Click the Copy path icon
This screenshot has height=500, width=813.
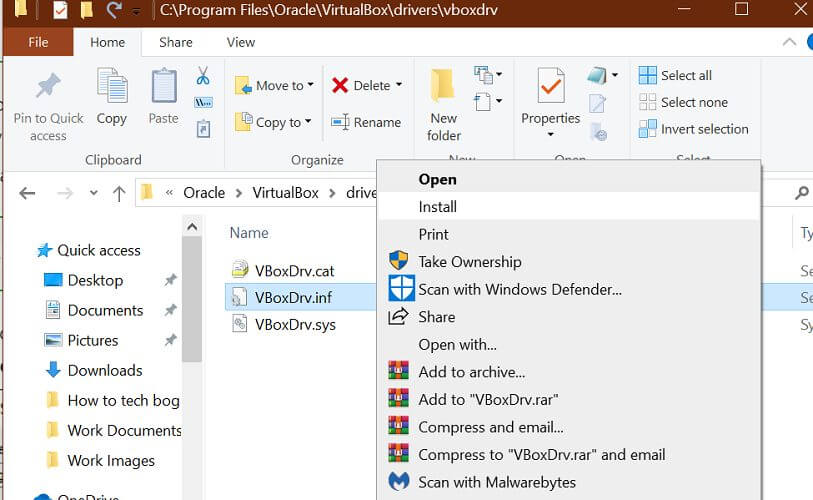tap(203, 103)
